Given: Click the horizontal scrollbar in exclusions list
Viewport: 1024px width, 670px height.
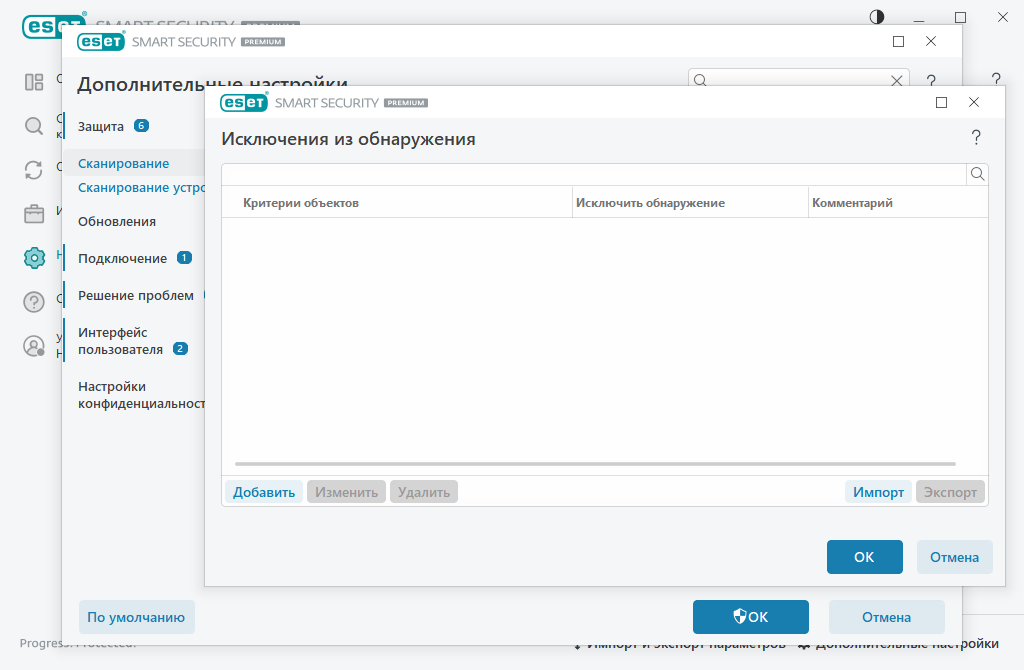Looking at the screenshot, I should (x=595, y=464).
